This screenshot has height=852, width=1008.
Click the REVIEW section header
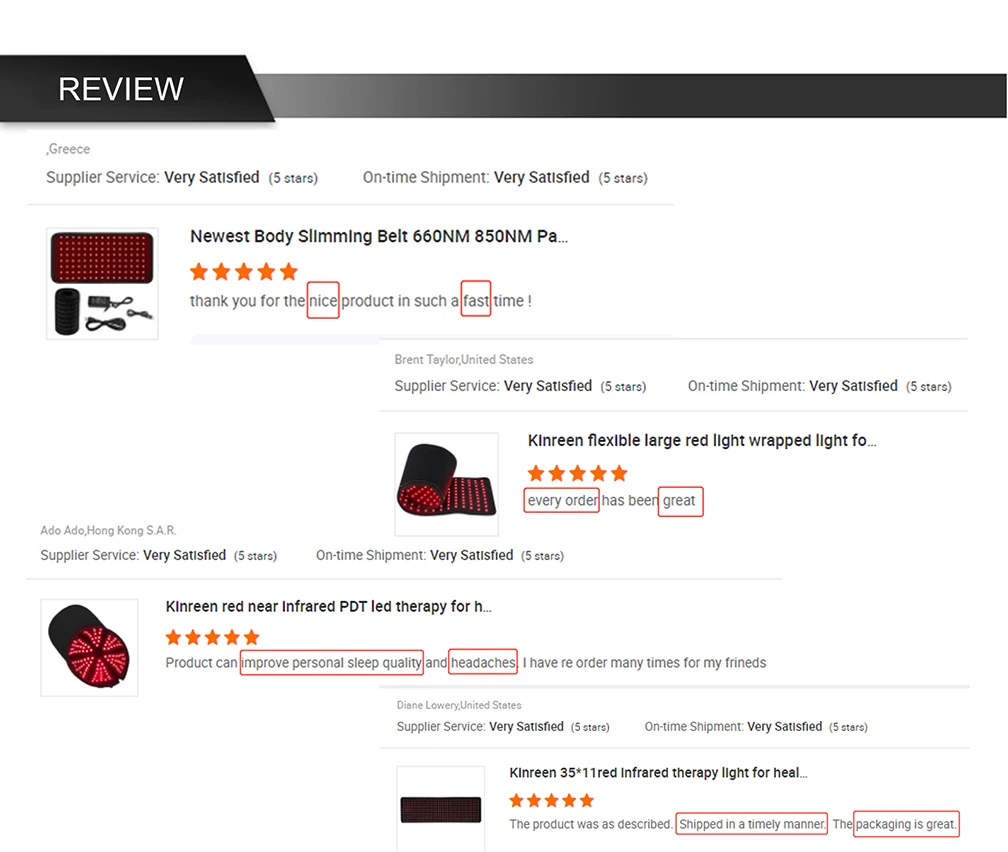[121, 89]
